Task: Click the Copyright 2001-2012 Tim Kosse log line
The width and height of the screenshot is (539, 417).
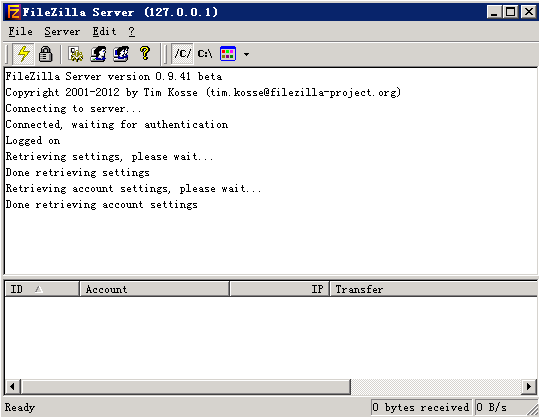Action: [x=203, y=92]
